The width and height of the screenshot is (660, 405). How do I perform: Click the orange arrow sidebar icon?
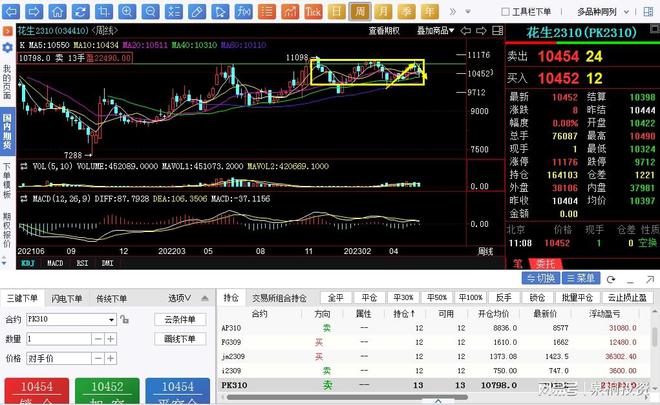[7, 31]
